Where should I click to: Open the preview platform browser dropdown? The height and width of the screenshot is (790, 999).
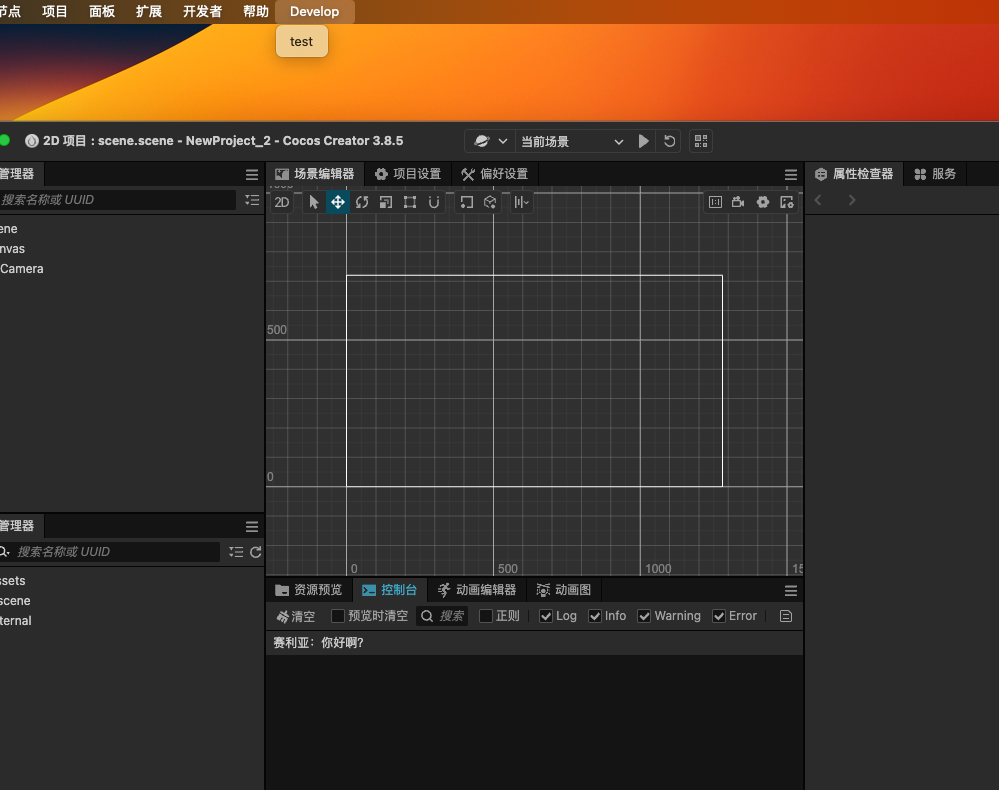(490, 141)
